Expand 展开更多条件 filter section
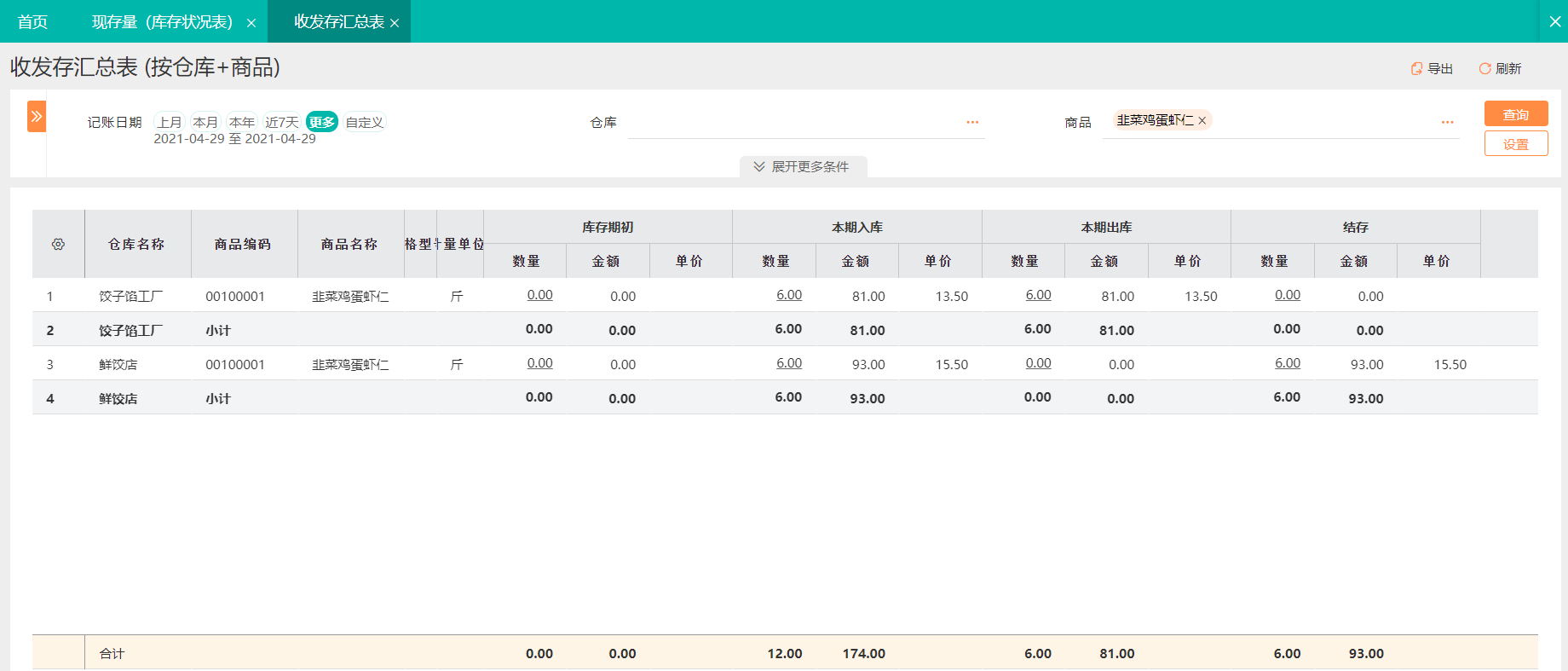The height and width of the screenshot is (671, 1568). [803, 166]
